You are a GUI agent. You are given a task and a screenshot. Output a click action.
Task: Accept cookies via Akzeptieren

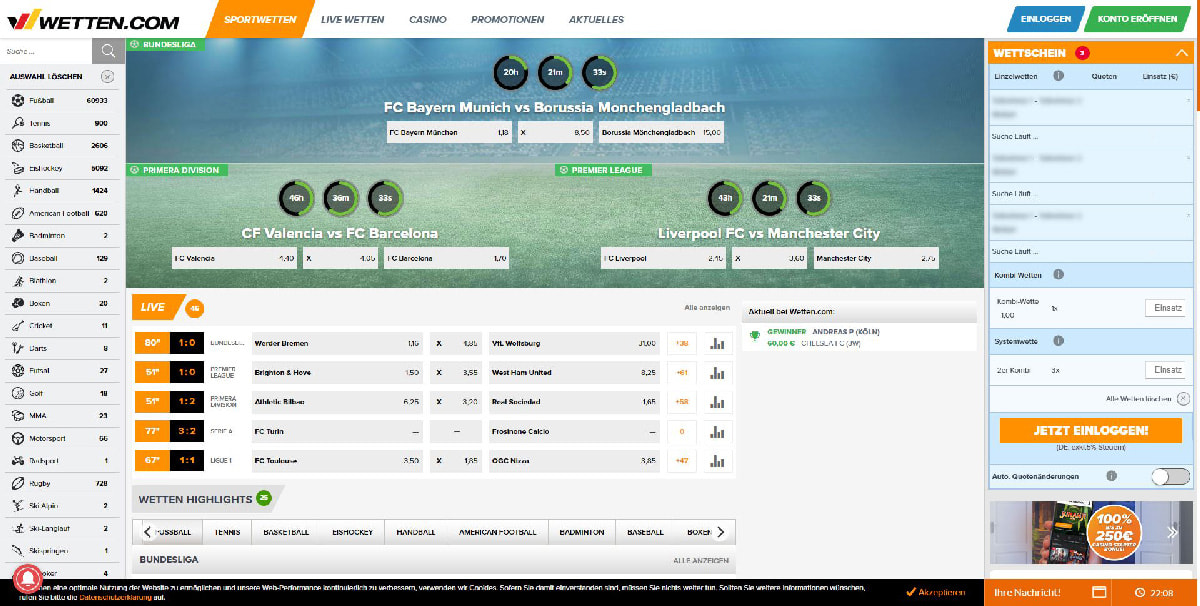coord(937,592)
